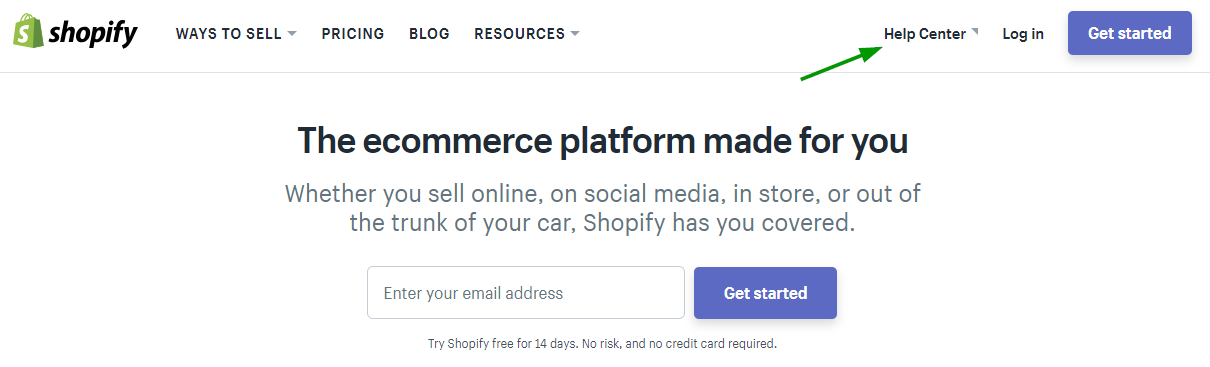The width and height of the screenshot is (1210, 367).
Task: Click the green arrow annotation
Action: (x=840, y=63)
